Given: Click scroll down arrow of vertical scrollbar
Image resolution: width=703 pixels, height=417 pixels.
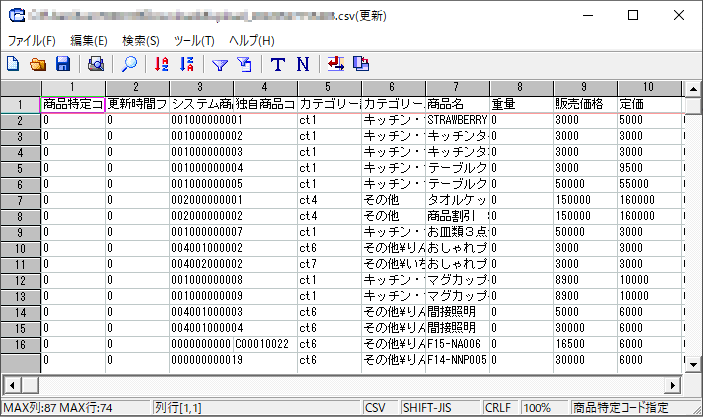Looking at the screenshot, I should pyautogui.click(x=693, y=365).
